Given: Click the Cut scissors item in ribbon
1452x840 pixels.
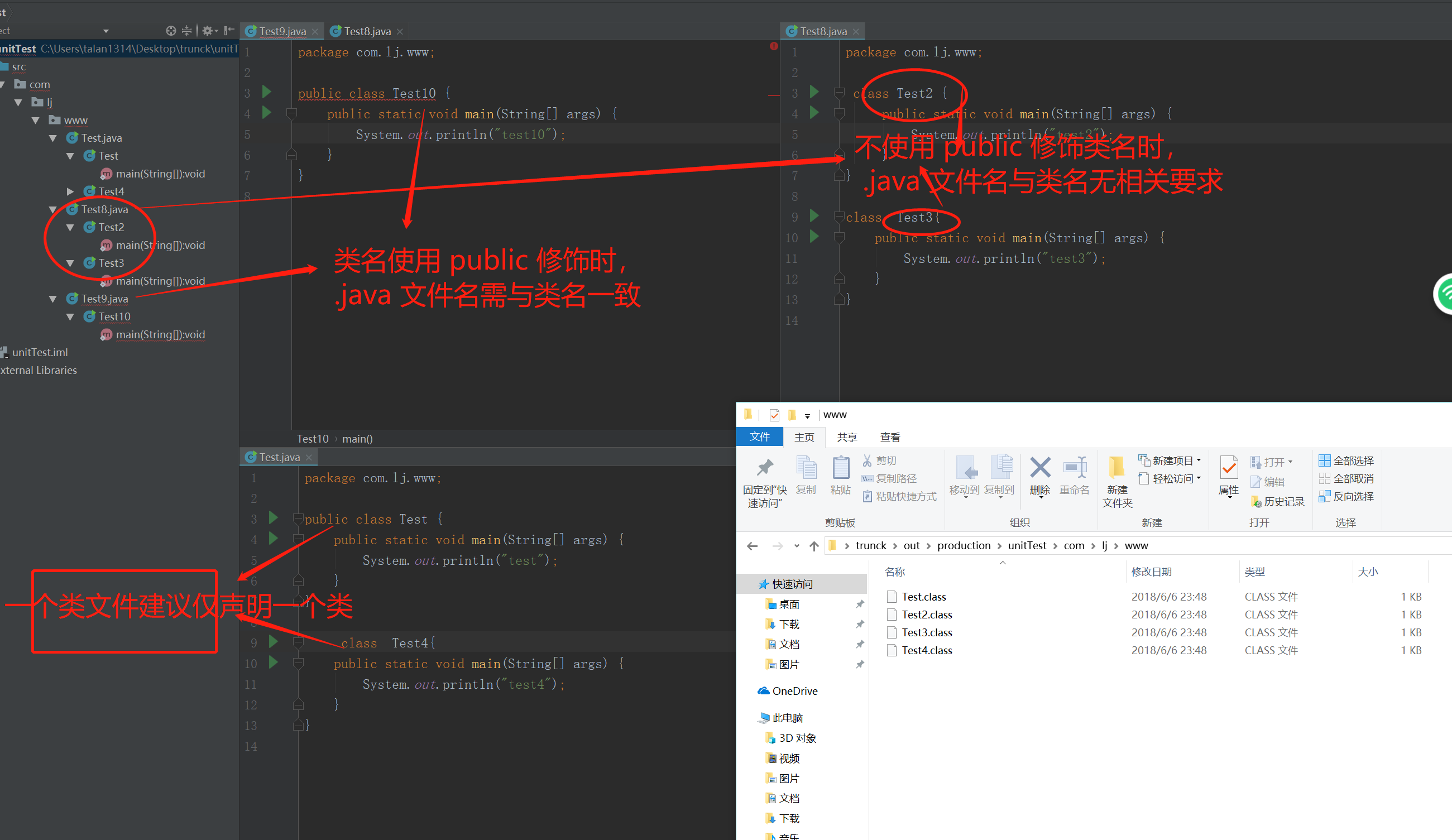Looking at the screenshot, I should [x=879, y=461].
